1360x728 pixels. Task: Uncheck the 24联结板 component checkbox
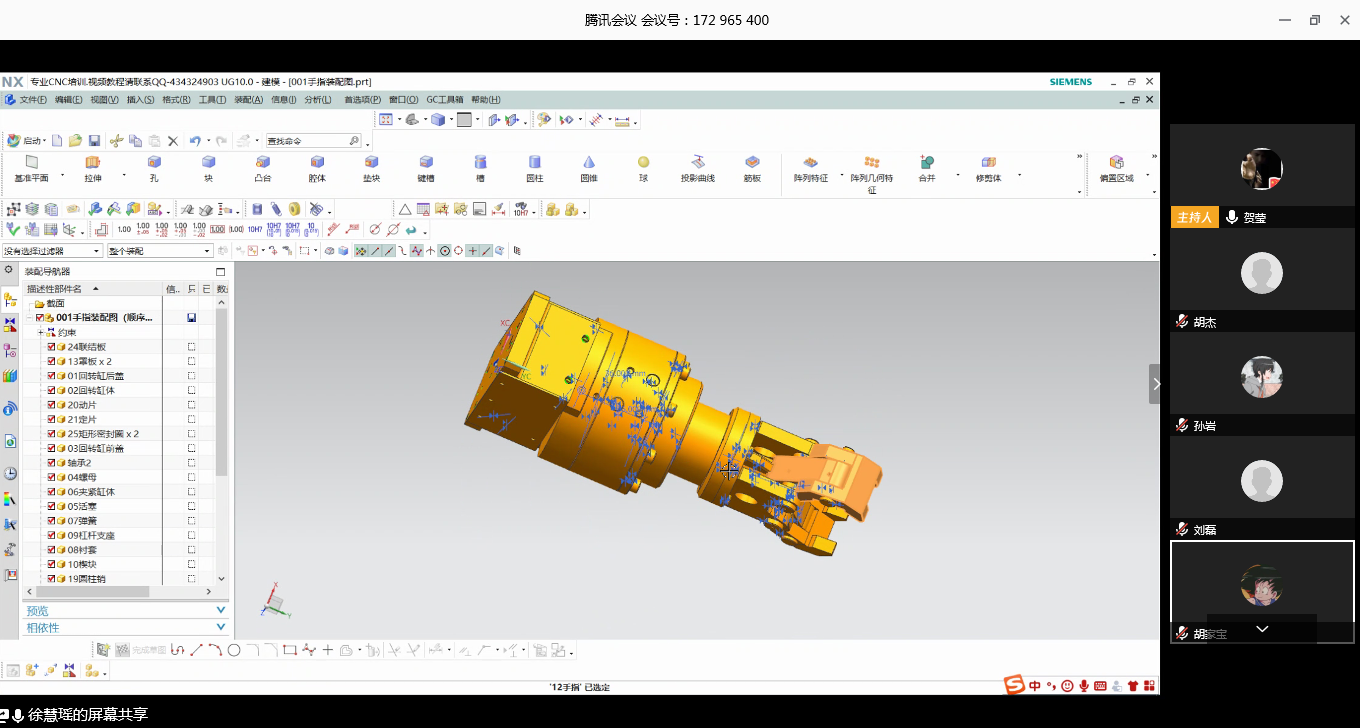pyautogui.click(x=51, y=347)
